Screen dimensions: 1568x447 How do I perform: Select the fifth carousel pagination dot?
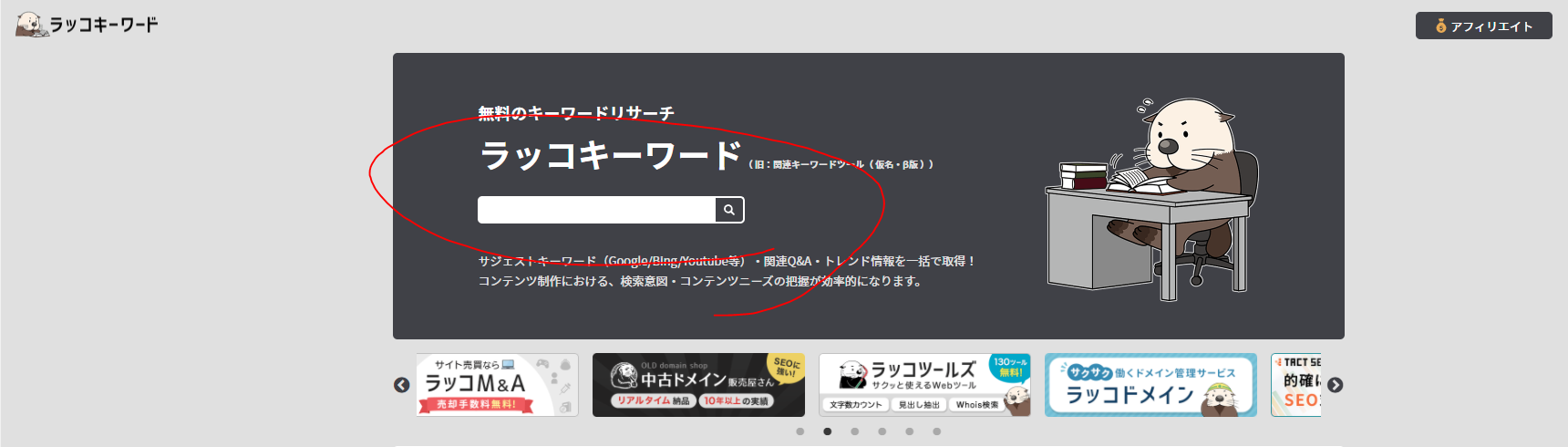[910, 431]
